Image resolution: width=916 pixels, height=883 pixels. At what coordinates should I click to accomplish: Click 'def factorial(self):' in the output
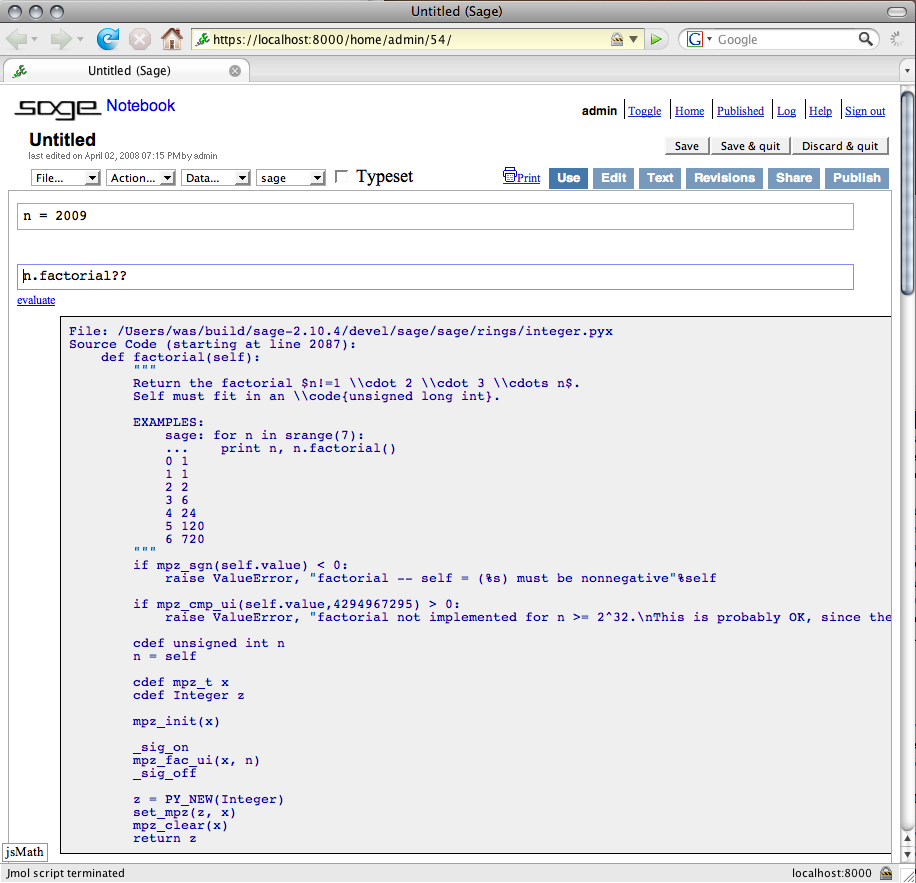tap(181, 357)
